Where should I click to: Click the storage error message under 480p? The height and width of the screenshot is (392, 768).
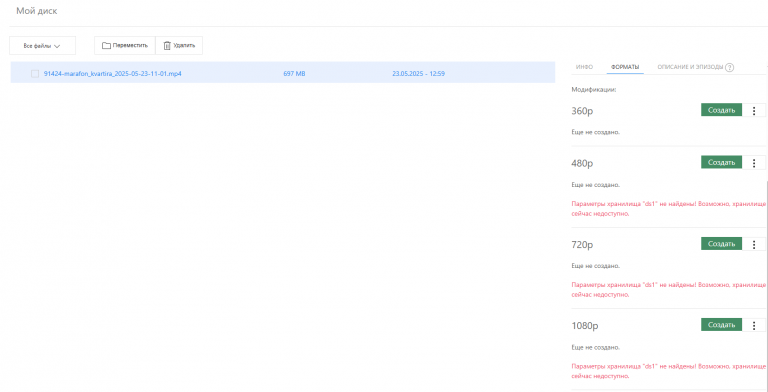[668, 208]
